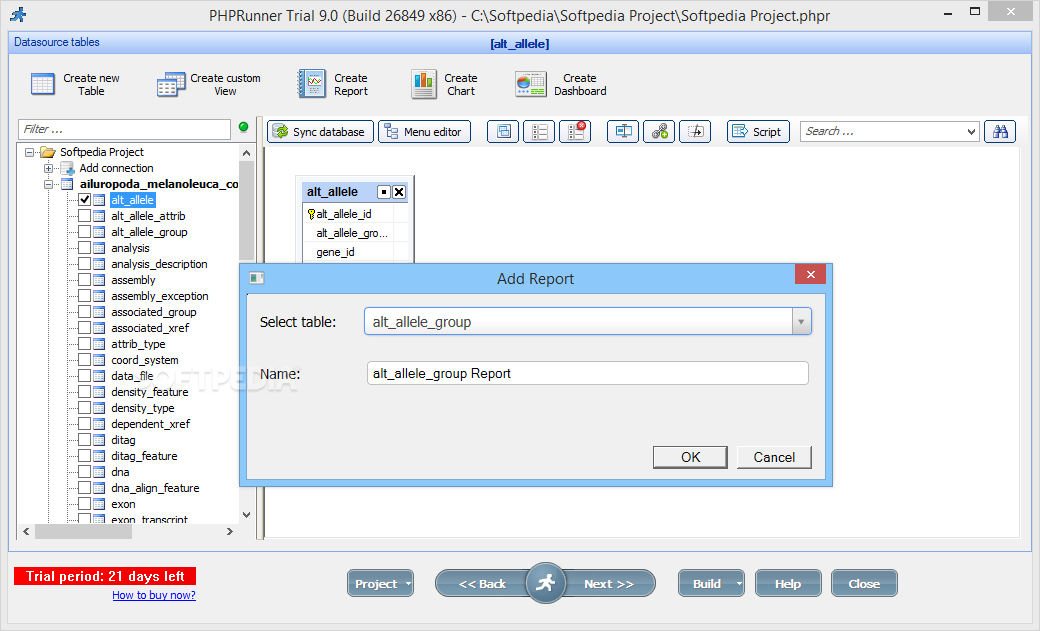This screenshot has width=1040, height=631.
Task: Check the alt_allele_group checkbox
Action: [x=84, y=232]
